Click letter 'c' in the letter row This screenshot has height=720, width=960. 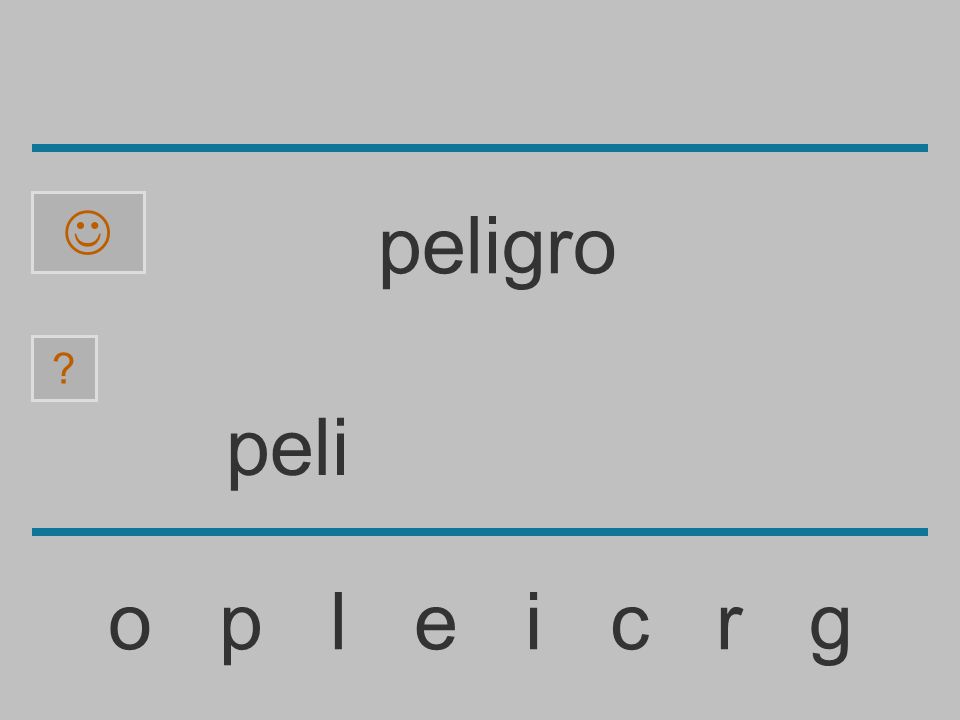(630, 626)
